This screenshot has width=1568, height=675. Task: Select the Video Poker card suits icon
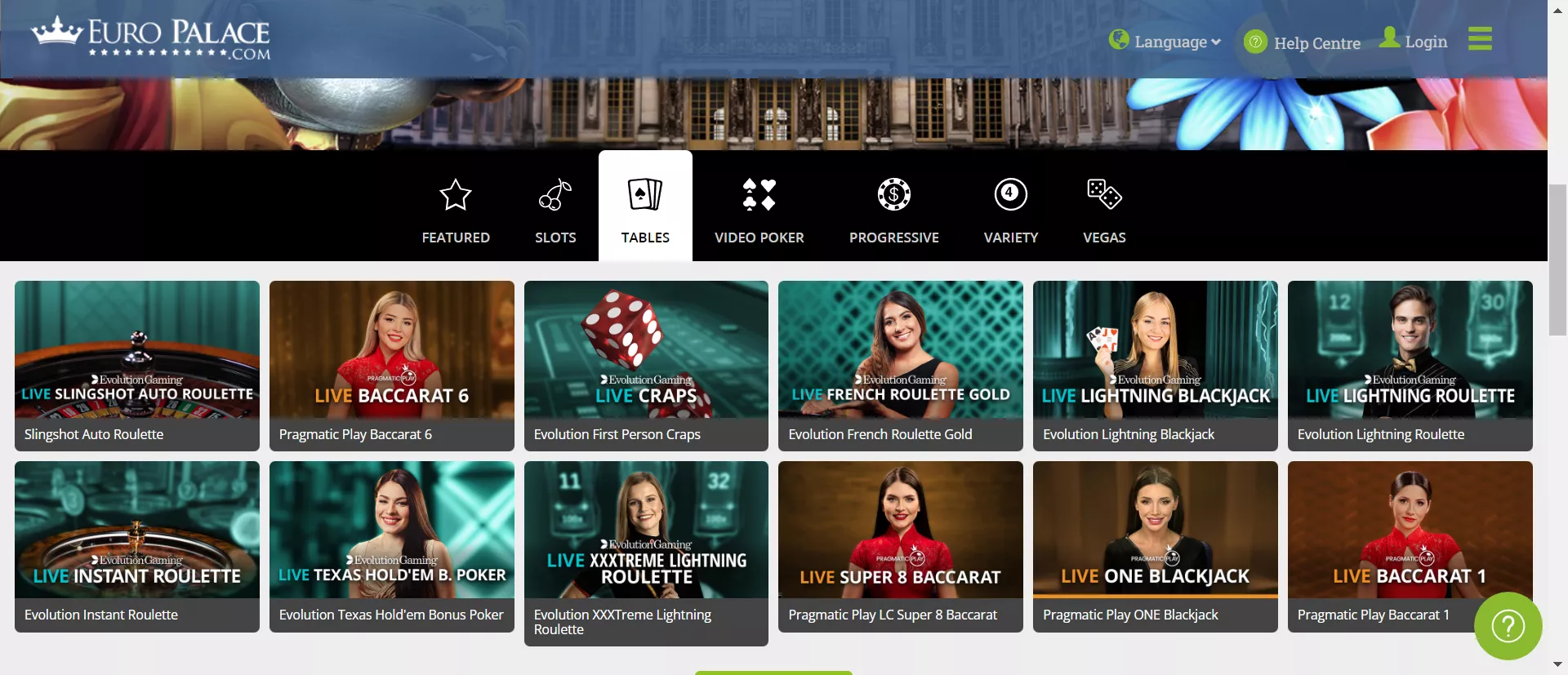click(x=759, y=196)
